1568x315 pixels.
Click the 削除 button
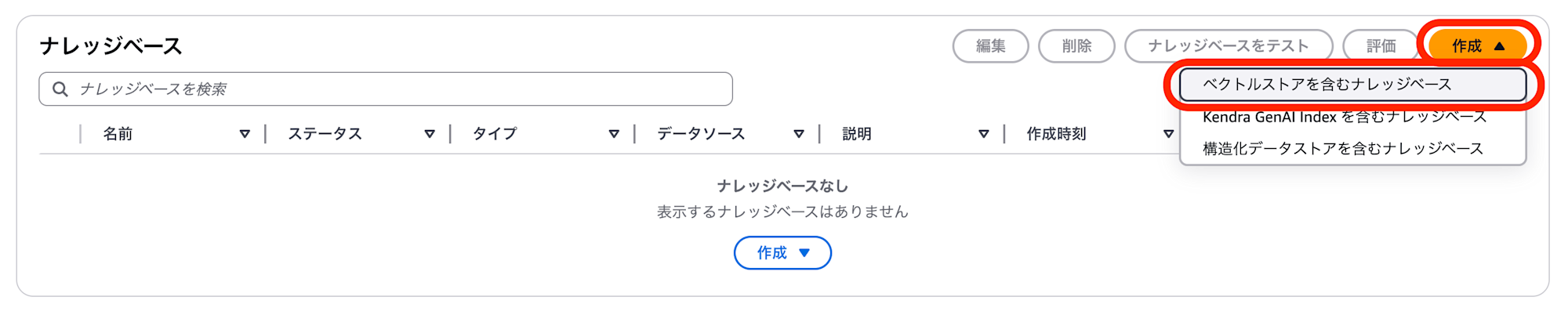1076,46
